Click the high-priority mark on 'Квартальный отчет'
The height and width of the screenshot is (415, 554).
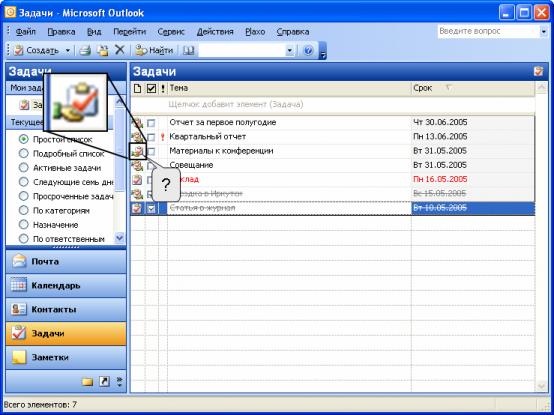click(x=163, y=137)
